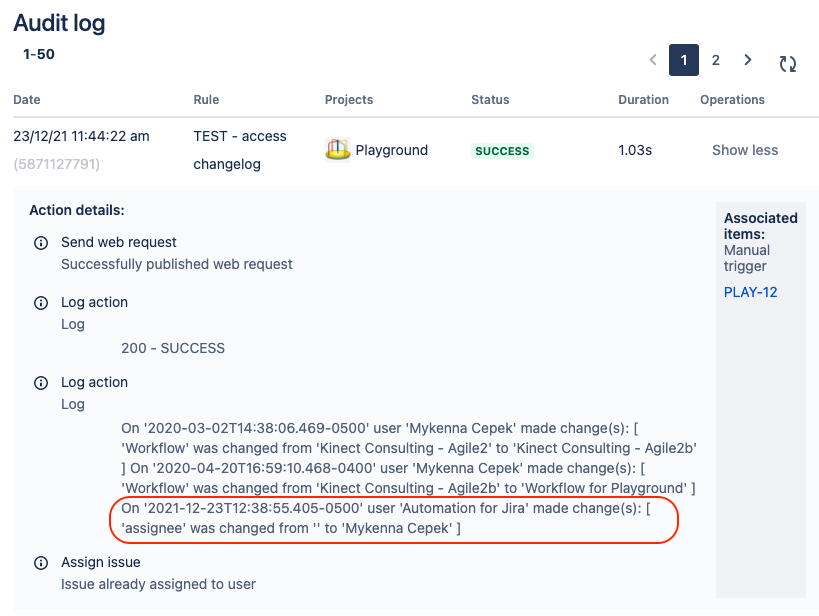This screenshot has width=819, height=616.
Task: Collapse entry with Show less
Action: (745, 150)
